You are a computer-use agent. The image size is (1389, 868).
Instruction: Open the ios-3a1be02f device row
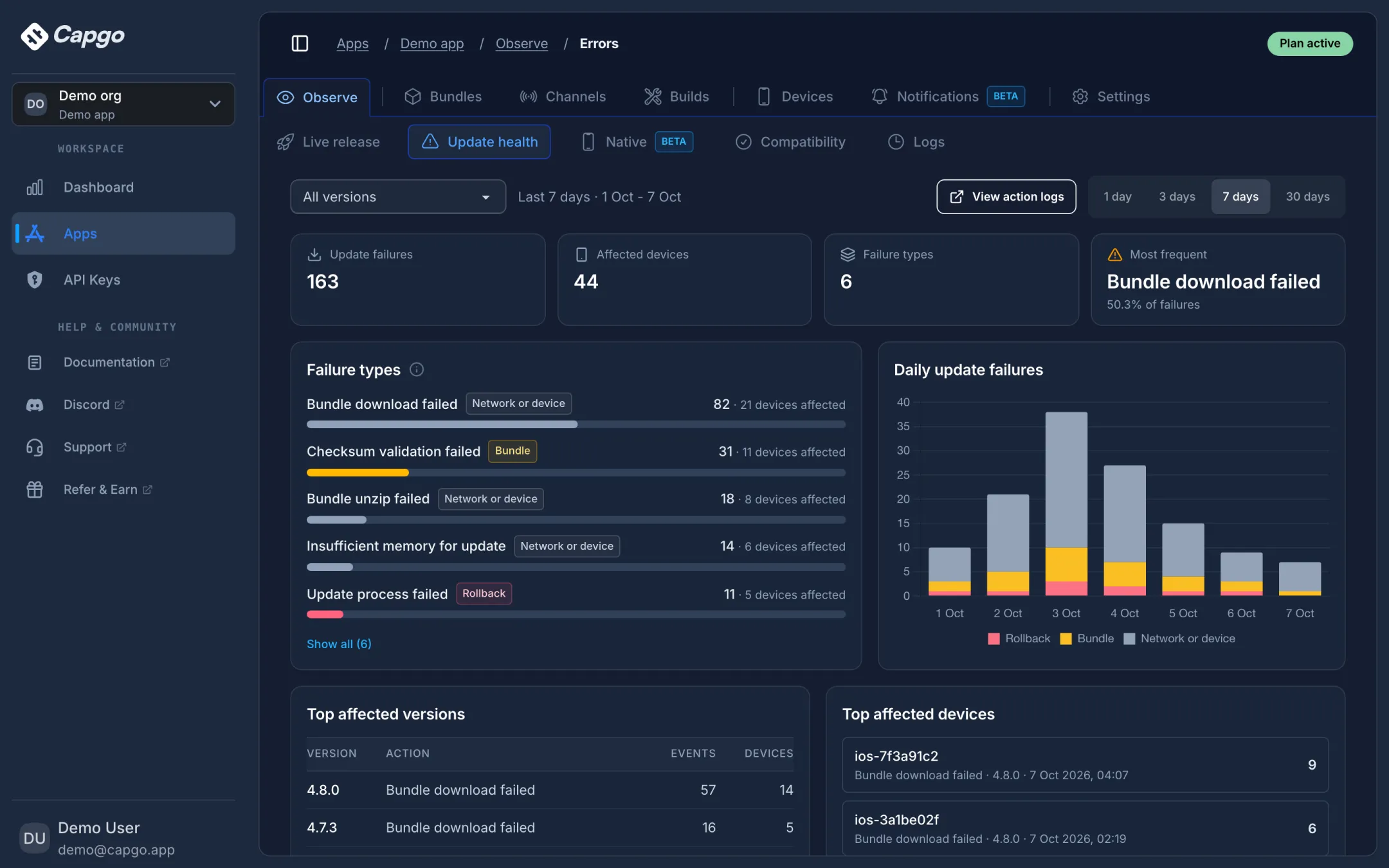pos(1085,828)
